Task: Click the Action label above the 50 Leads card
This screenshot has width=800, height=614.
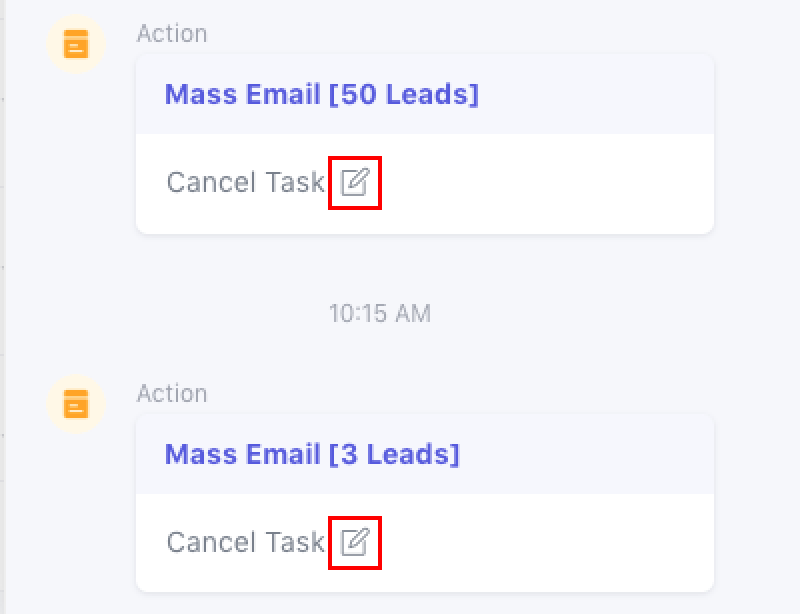Action: [172, 33]
